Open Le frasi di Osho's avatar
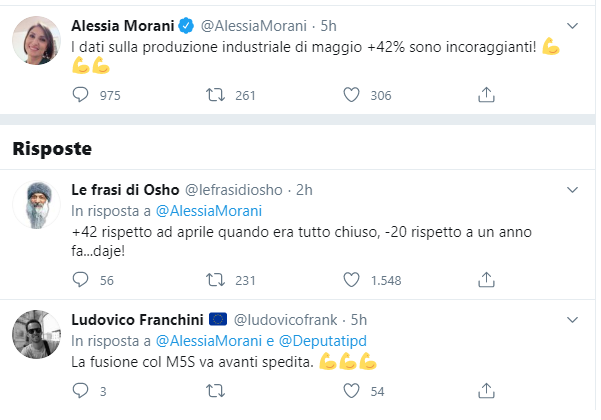 (36, 204)
